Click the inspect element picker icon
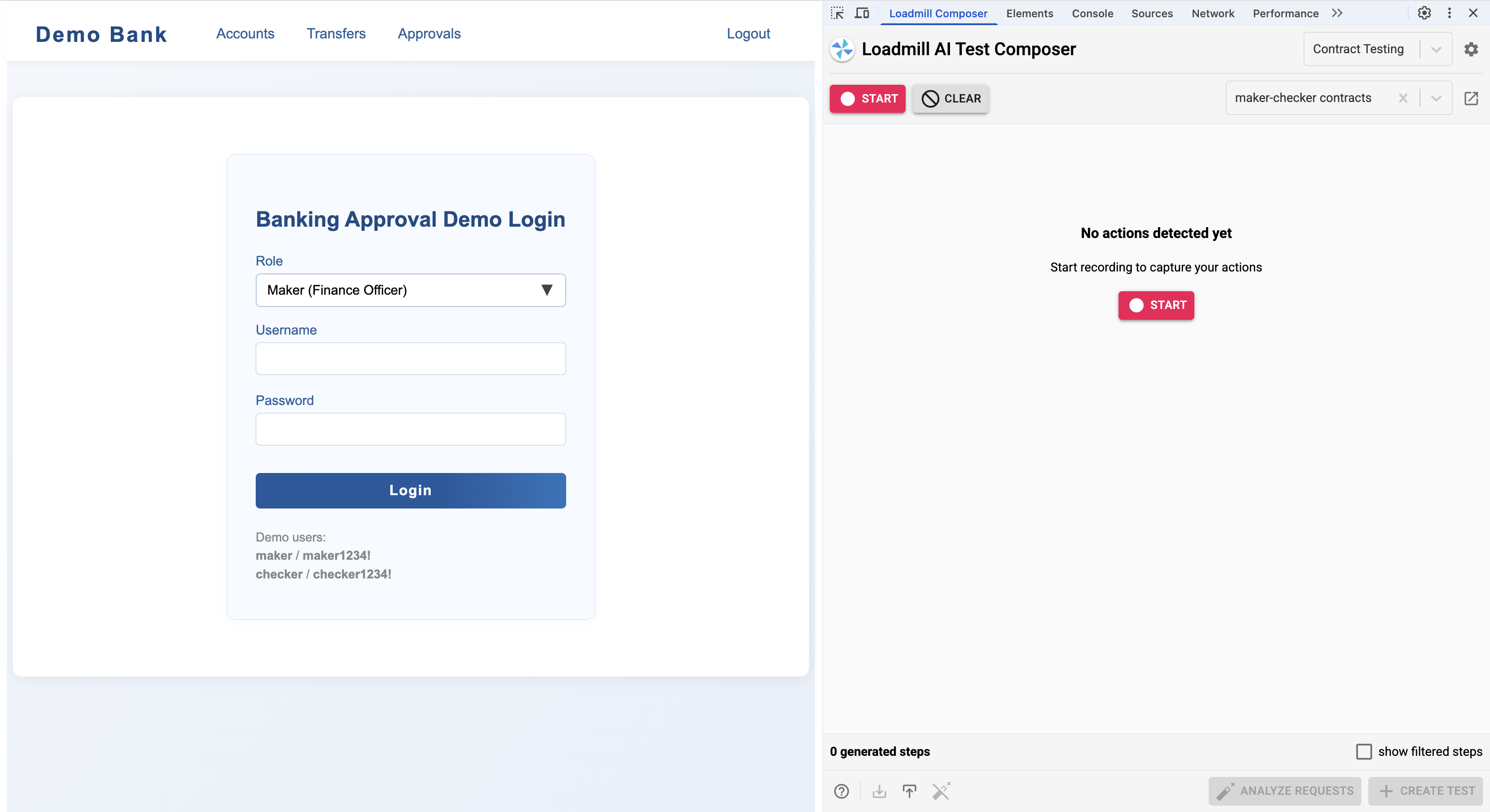 (837, 13)
